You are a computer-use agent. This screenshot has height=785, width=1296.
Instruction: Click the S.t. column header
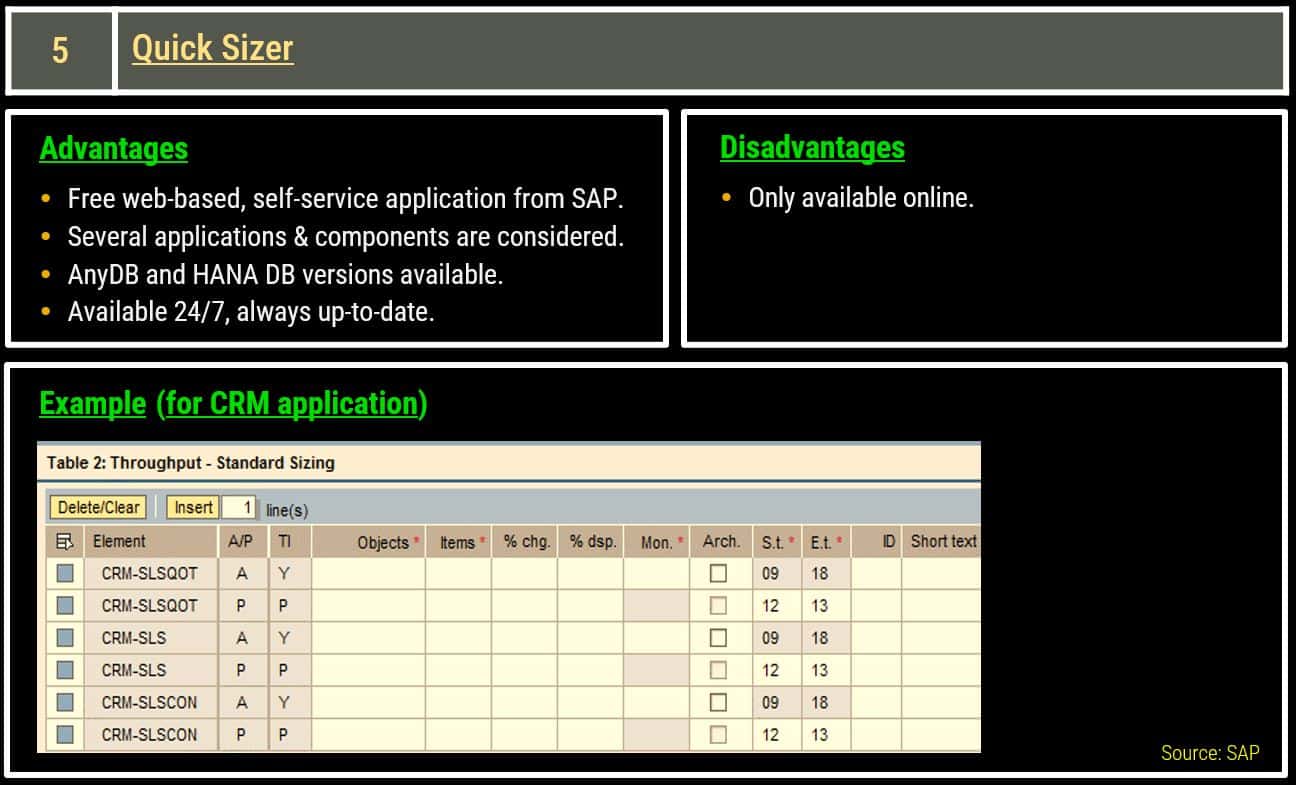[x=777, y=542]
